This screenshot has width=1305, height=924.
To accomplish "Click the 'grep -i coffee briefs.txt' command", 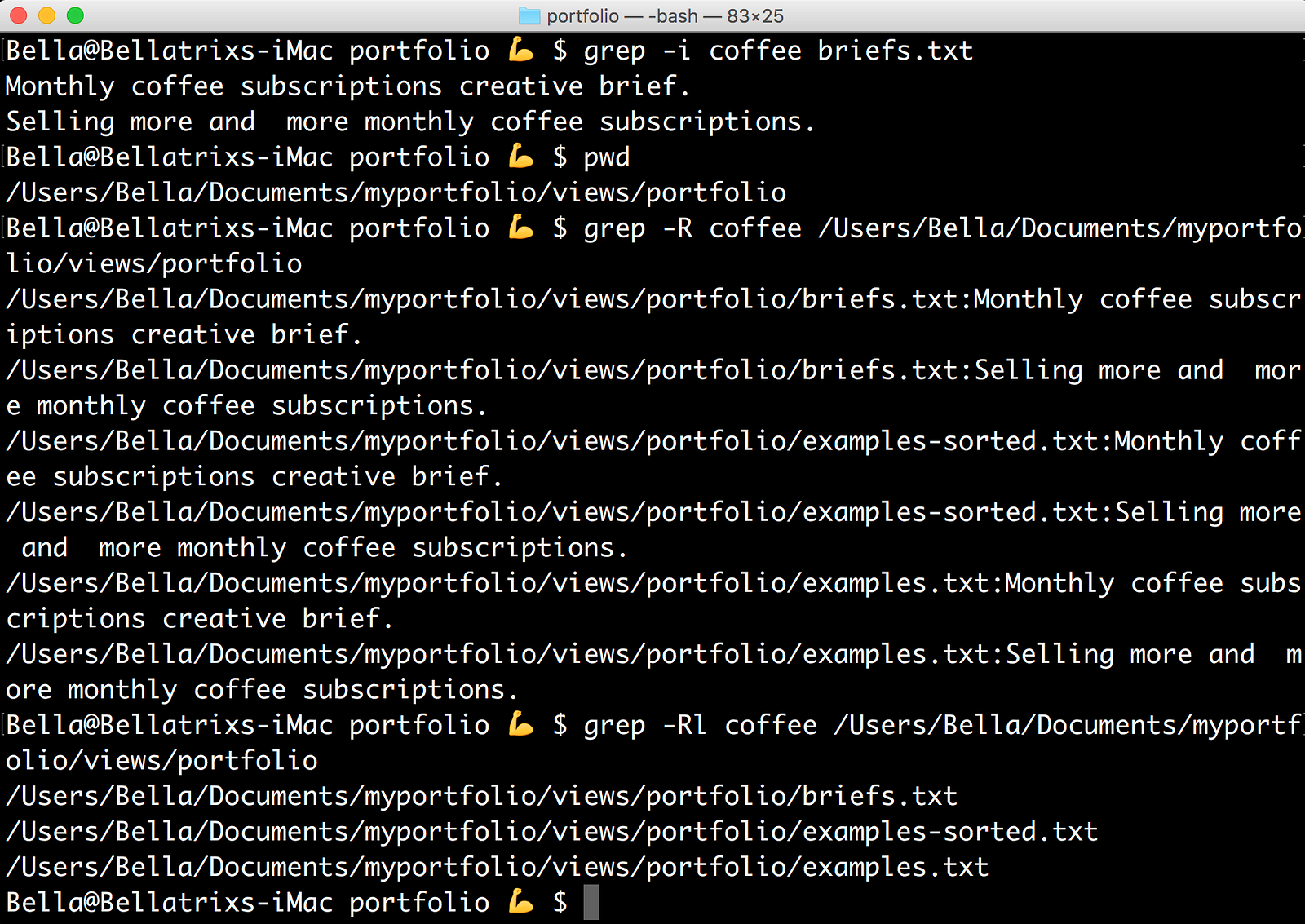I will click(778, 51).
